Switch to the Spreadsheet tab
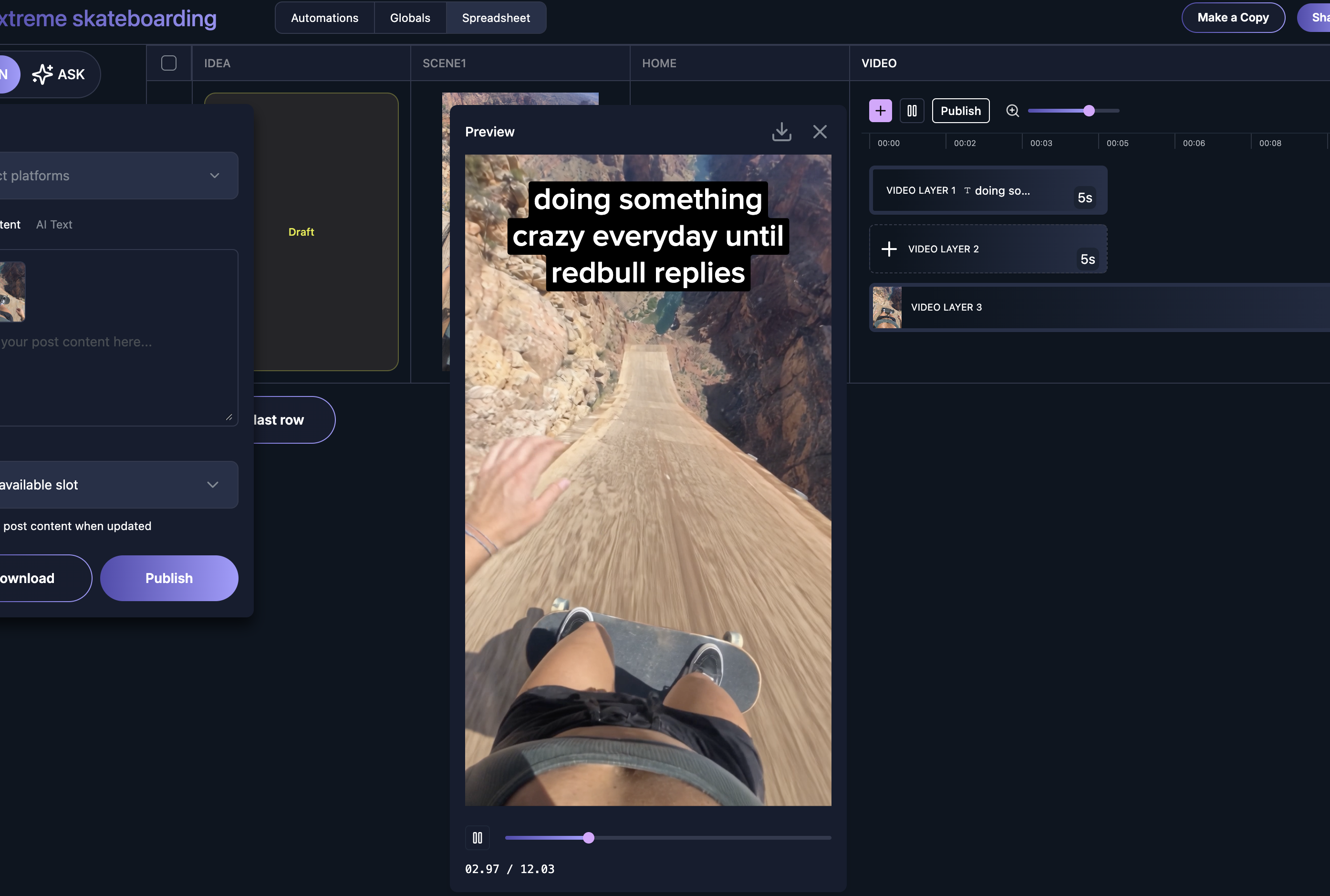This screenshot has height=896, width=1330. [x=496, y=18]
